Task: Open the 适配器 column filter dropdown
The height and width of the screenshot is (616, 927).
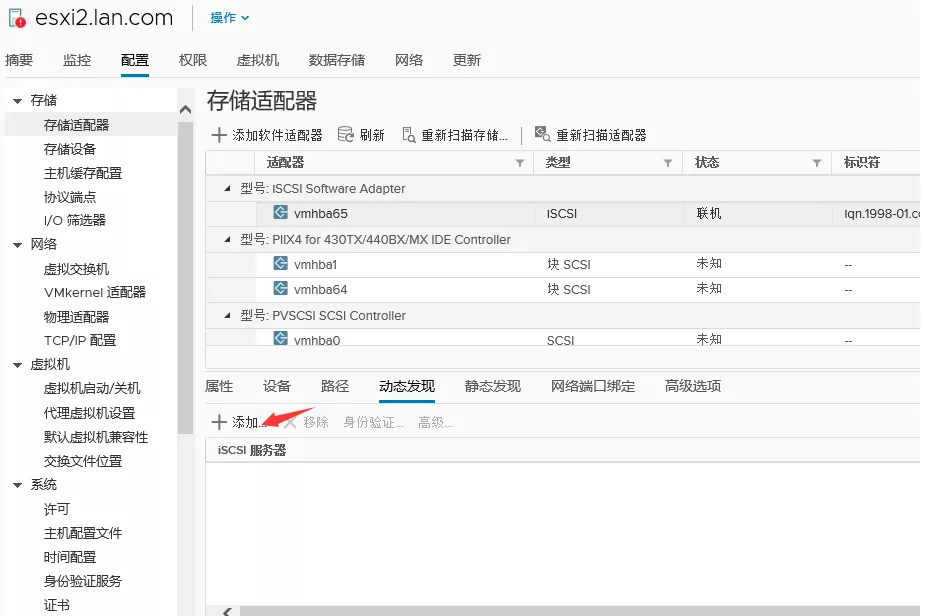Action: 519,163
